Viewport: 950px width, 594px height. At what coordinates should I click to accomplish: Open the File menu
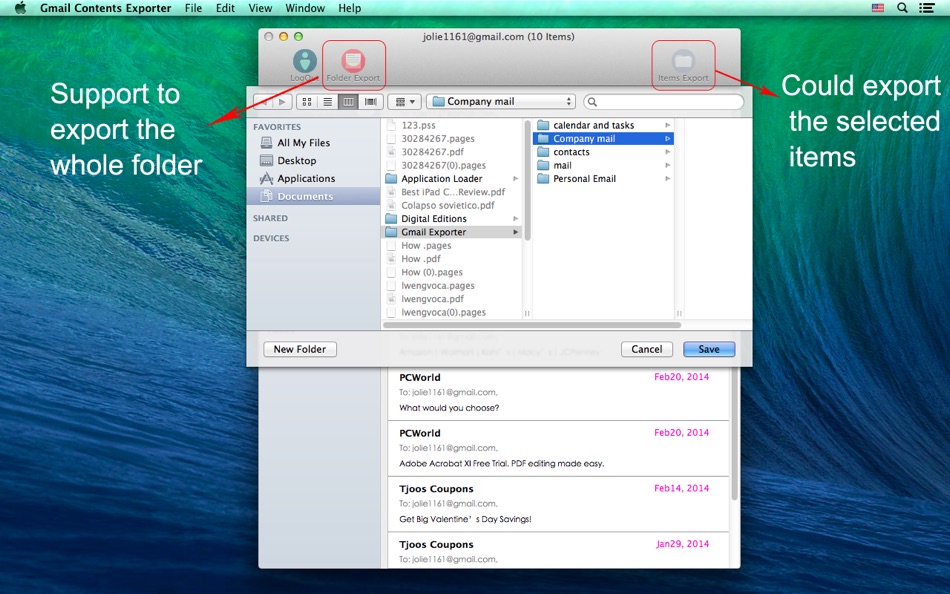click(193, 8)
